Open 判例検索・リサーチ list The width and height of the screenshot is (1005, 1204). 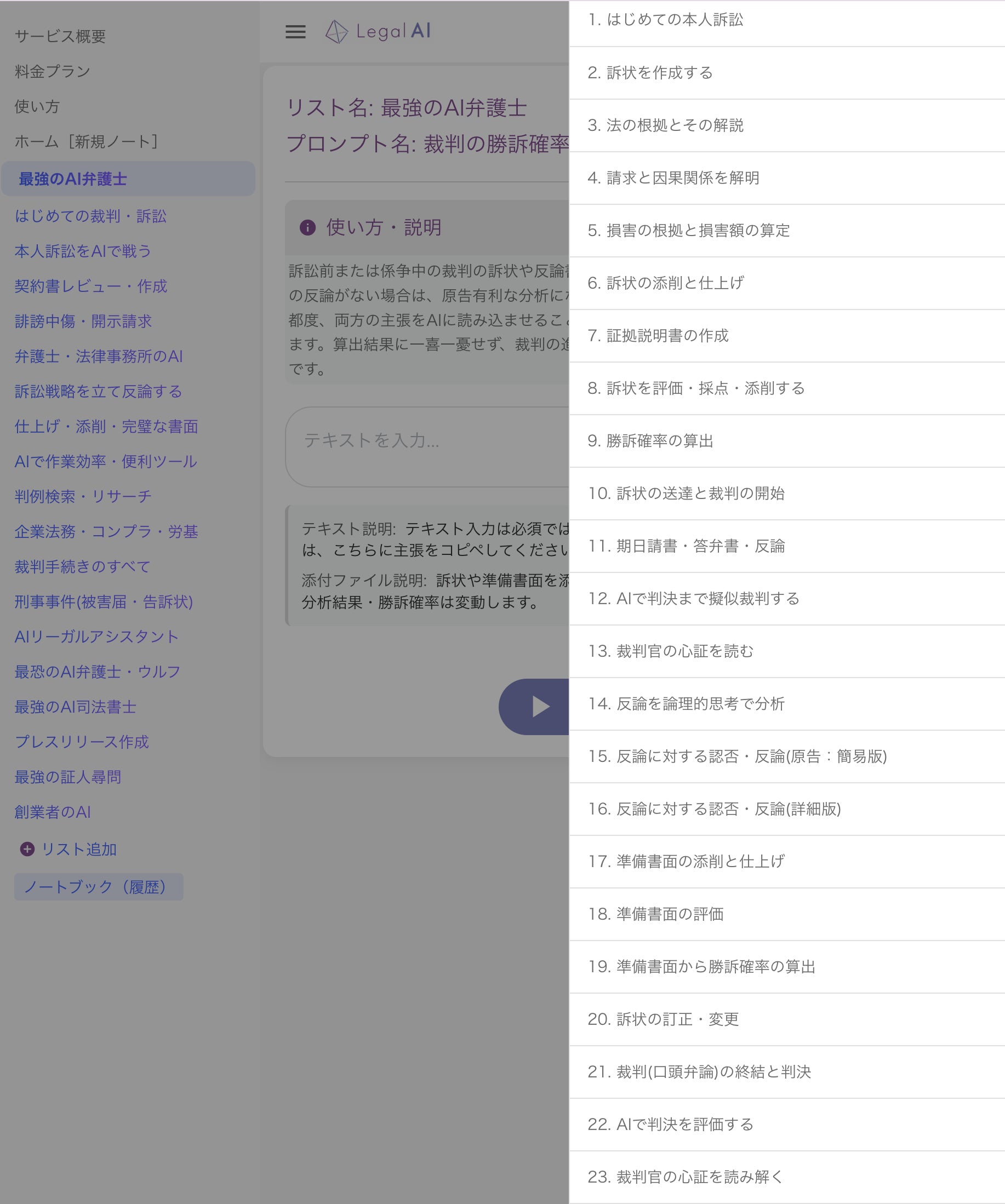83,496
